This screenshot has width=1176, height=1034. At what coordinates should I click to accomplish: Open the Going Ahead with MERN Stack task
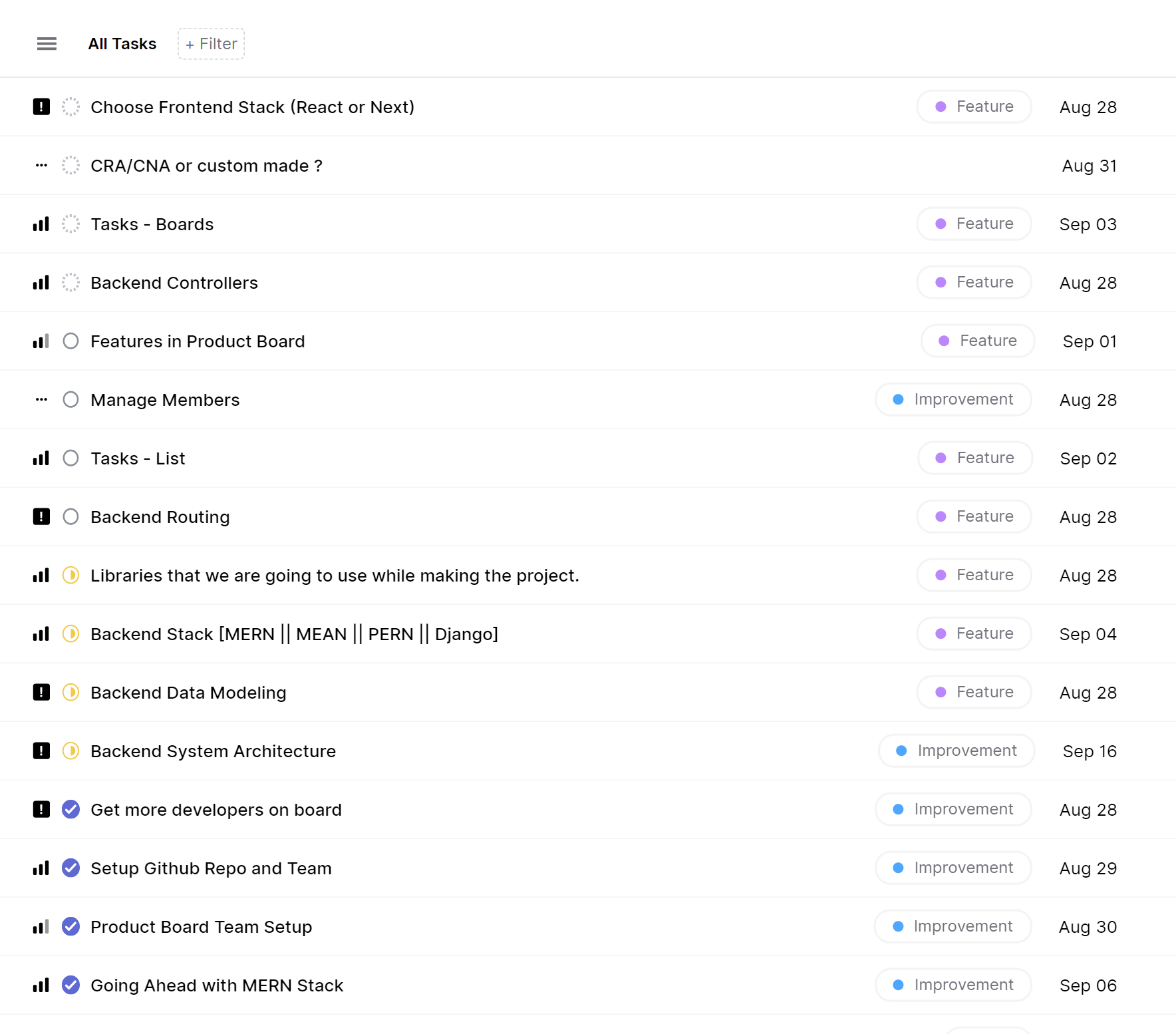(x=217, y=985)
